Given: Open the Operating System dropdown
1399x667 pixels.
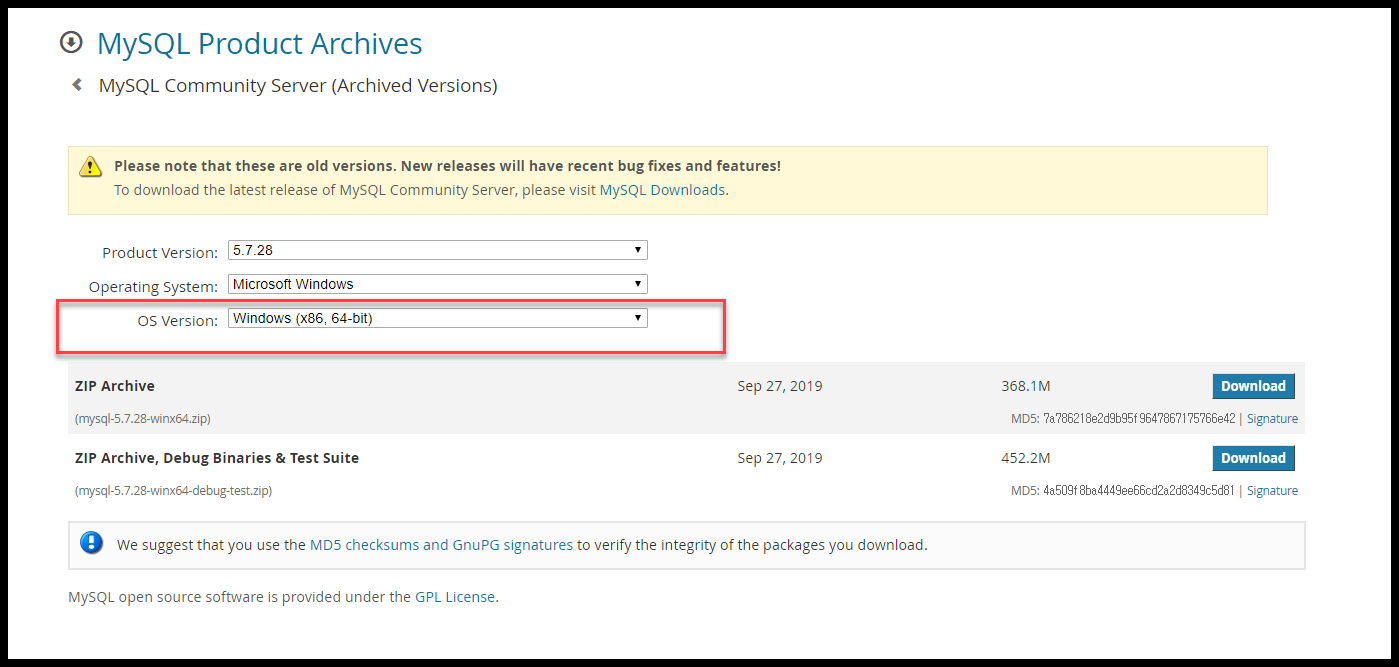Looking at the screenshot, I should [x=438, y=284].
